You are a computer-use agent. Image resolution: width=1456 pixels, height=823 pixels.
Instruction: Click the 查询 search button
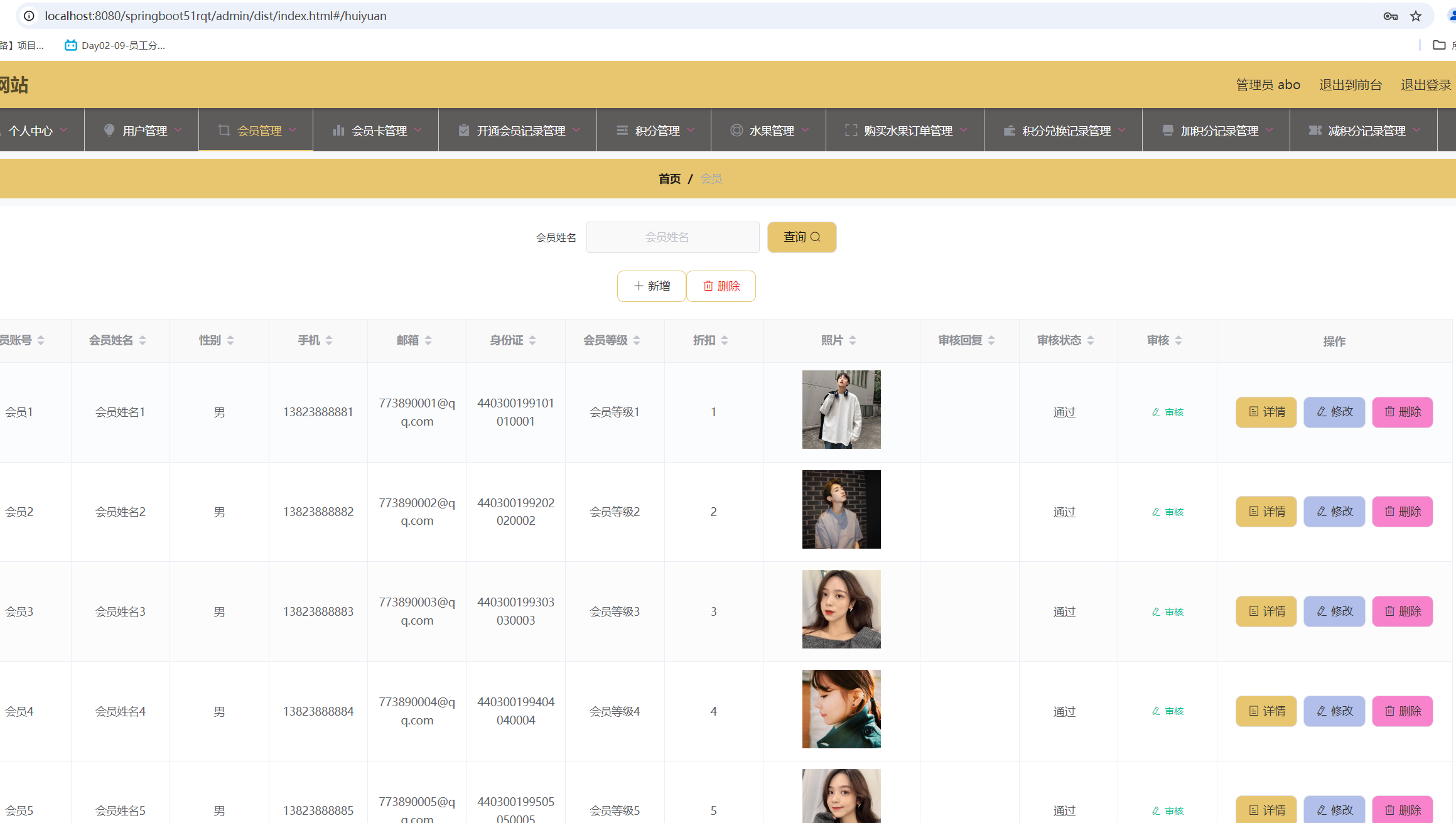tap(801, 237)
